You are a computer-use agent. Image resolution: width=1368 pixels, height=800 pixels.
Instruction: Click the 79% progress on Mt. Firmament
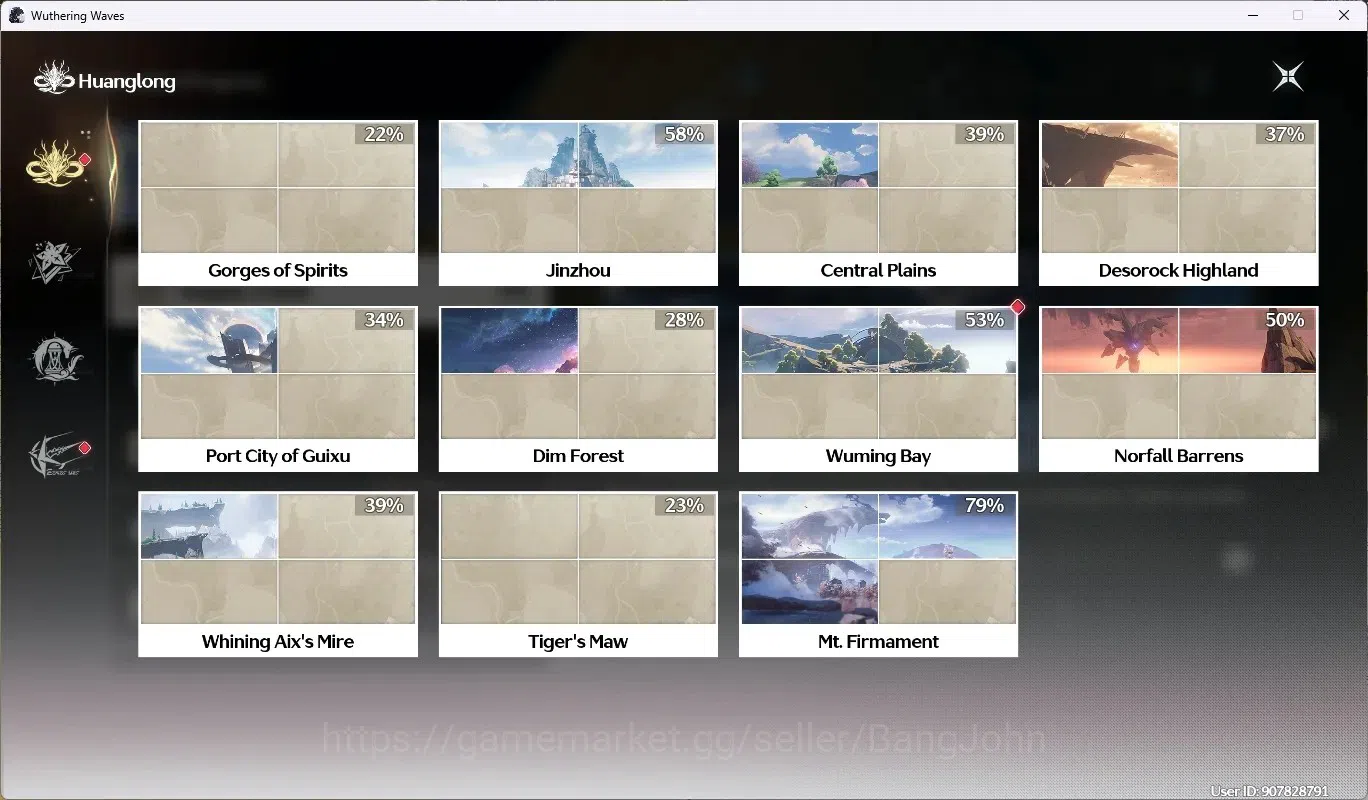click(984, 506)
